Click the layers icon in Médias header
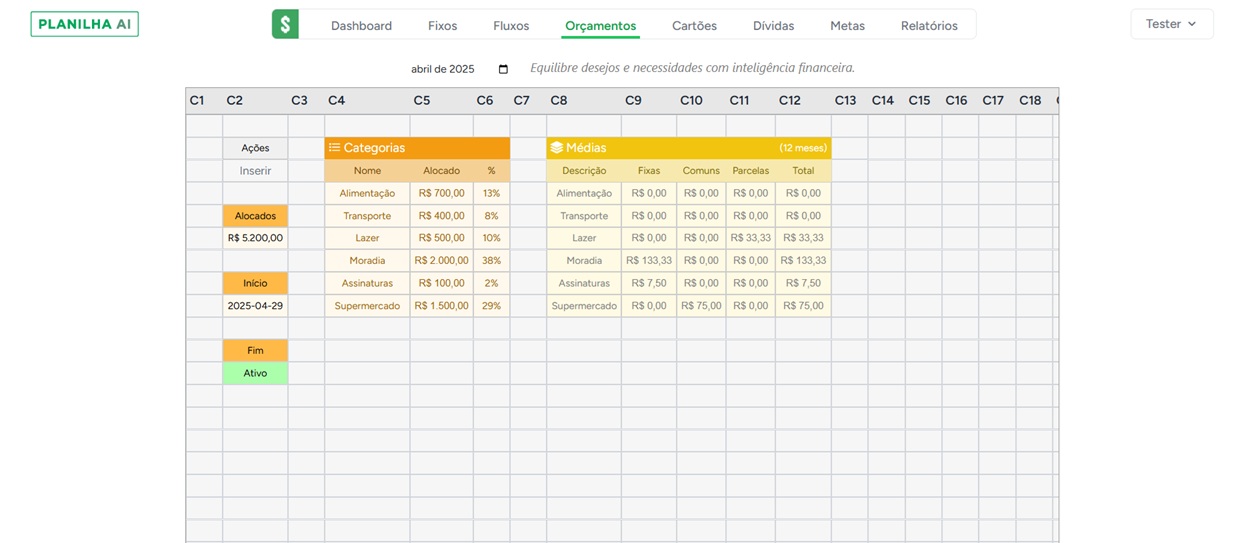The image size is (1246, 543). point(556,147)
